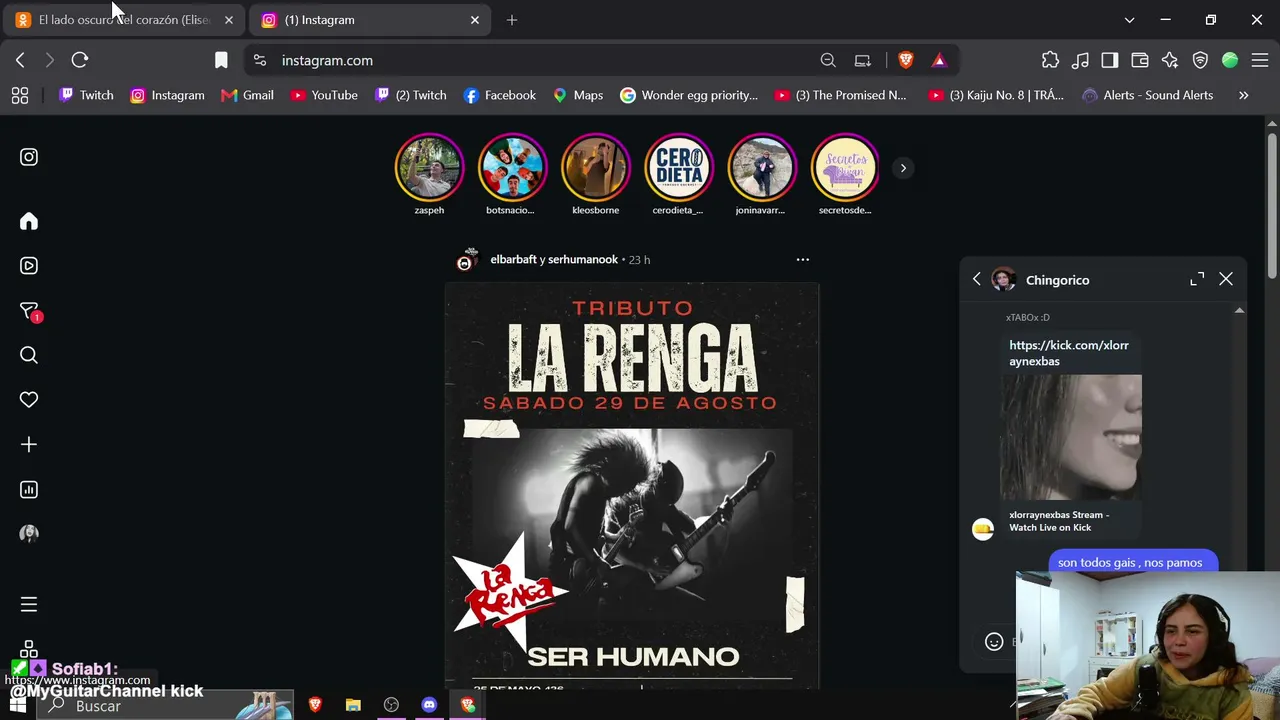Show hidden bookmarks with overflow chevron
The width and height of the screenshot is (1280, 720).
1244,95
